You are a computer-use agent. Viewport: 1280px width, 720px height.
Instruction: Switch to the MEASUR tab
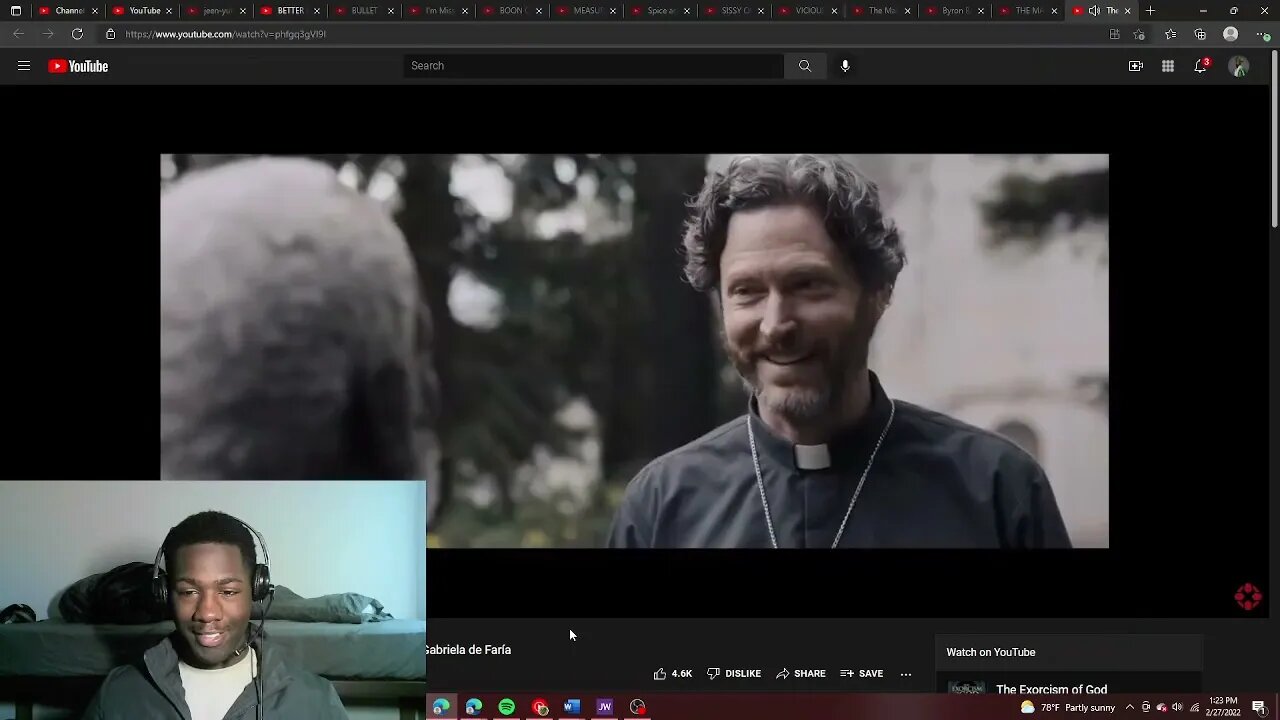[586, 11]
